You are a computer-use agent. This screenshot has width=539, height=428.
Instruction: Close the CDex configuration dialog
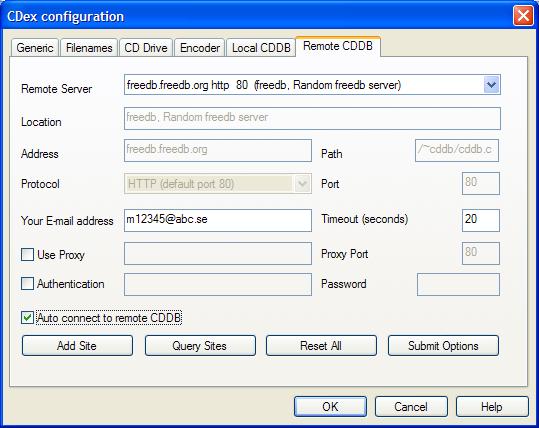523,16
